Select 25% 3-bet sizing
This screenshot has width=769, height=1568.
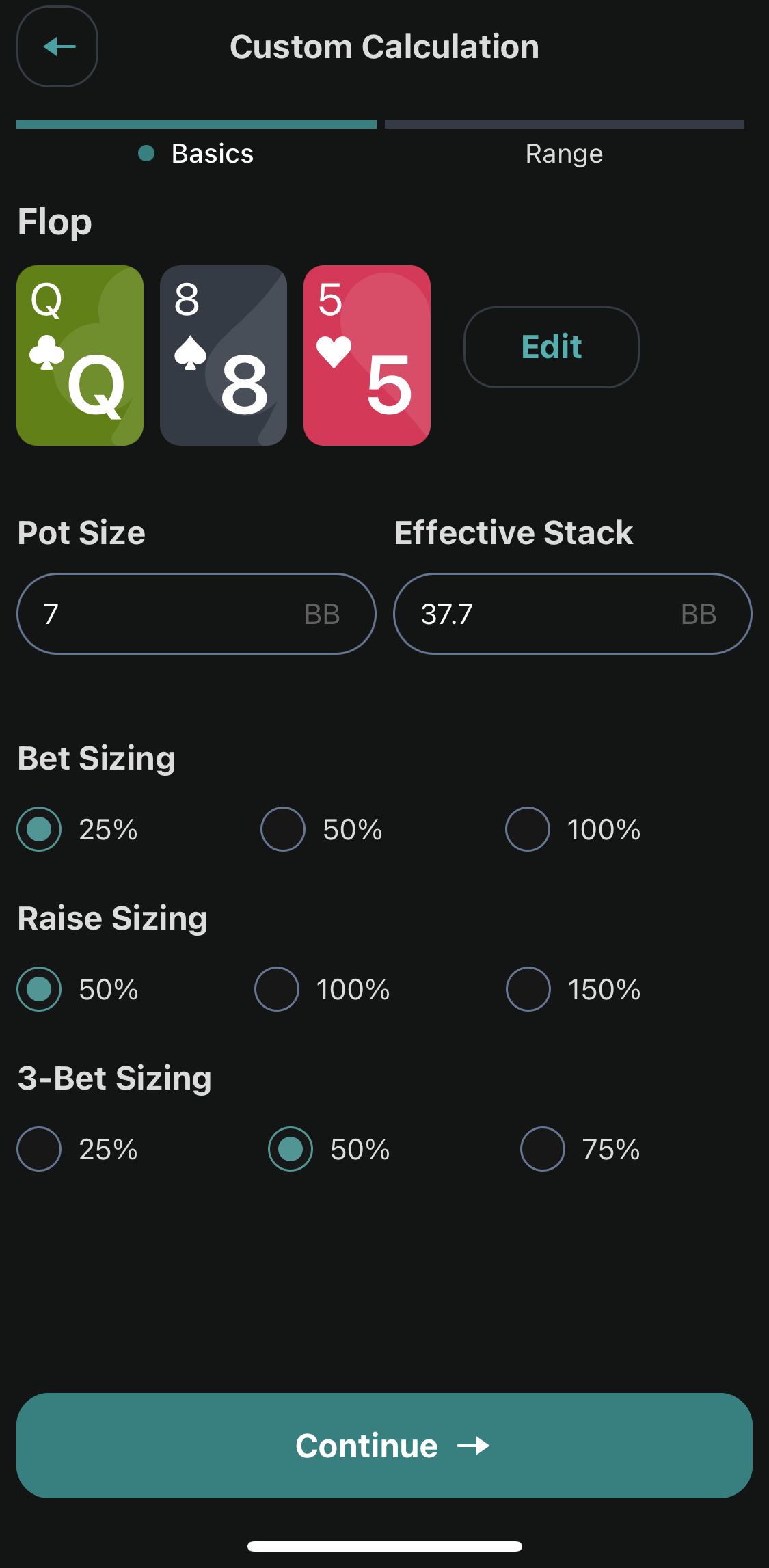click(39, 1149)
